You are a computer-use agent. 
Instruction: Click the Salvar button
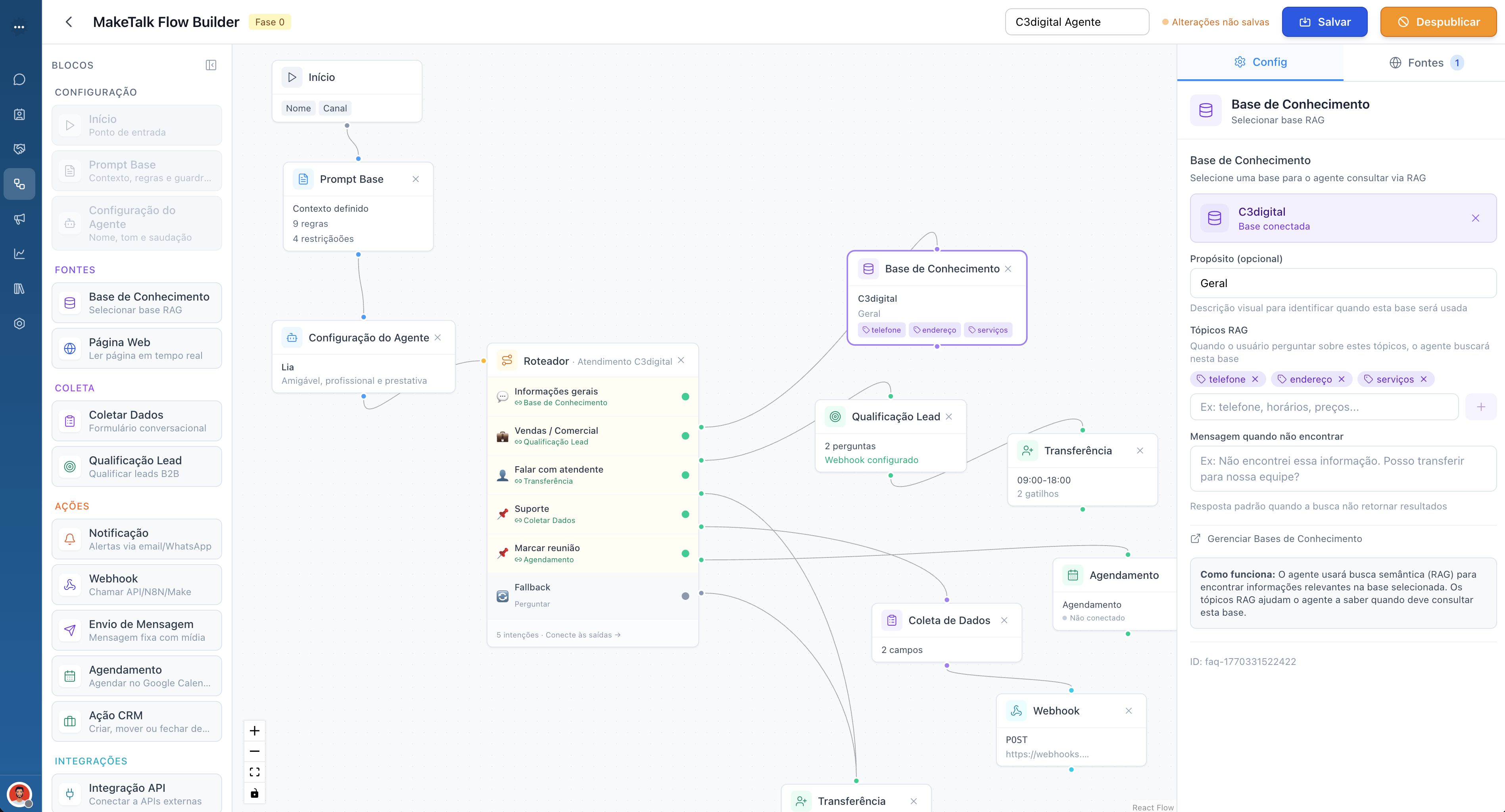coord(1325,21)
